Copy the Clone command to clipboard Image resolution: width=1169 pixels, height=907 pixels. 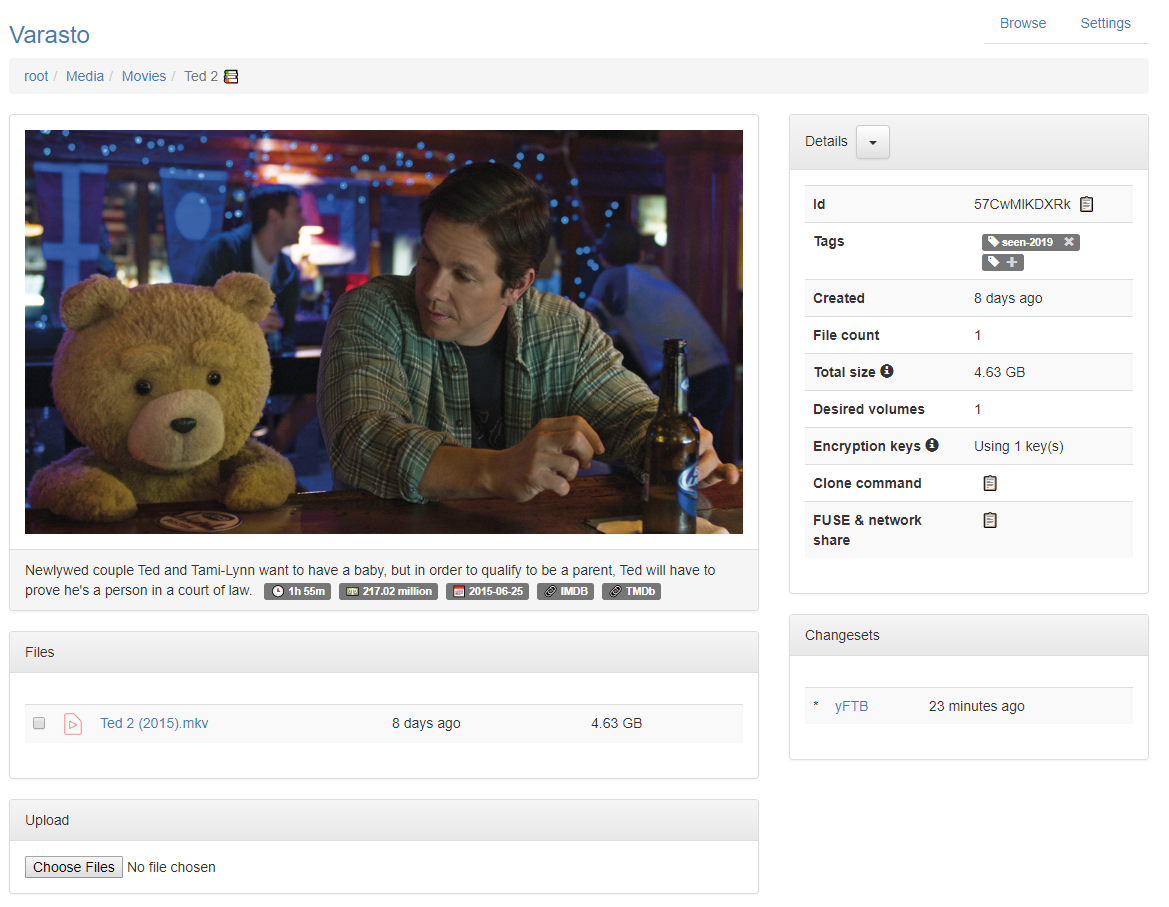[x=990, y=483]
